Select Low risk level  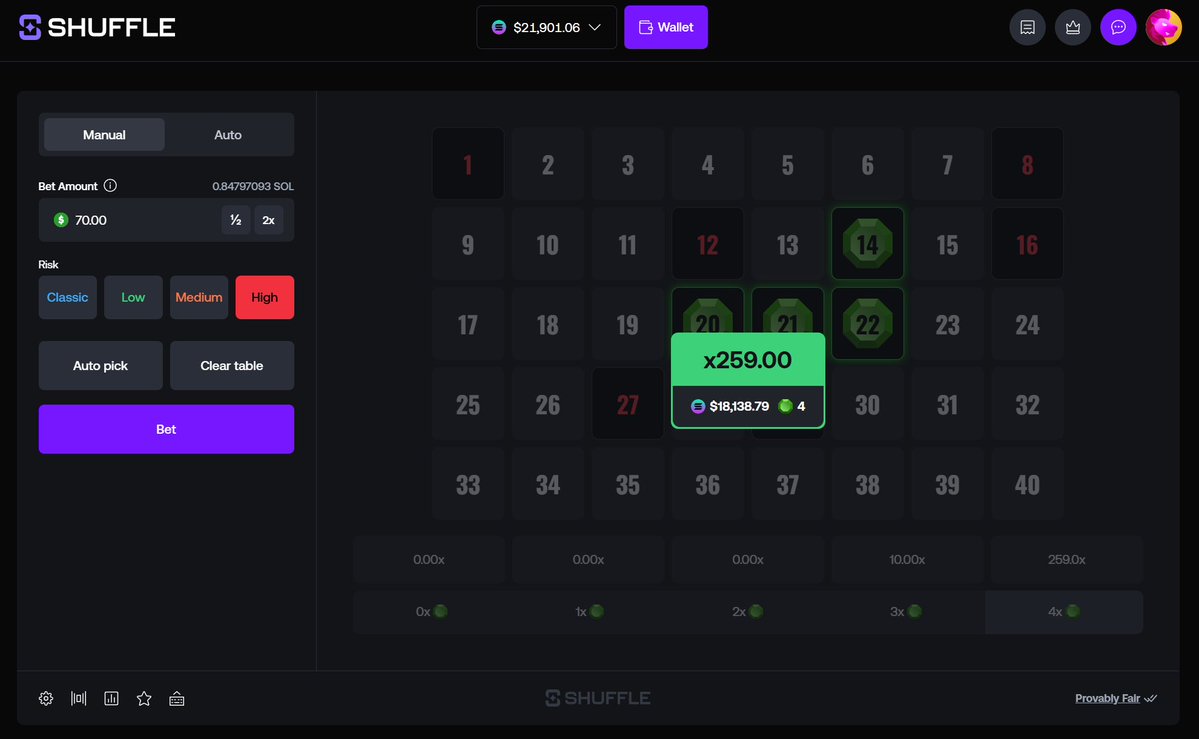[133, 298]
